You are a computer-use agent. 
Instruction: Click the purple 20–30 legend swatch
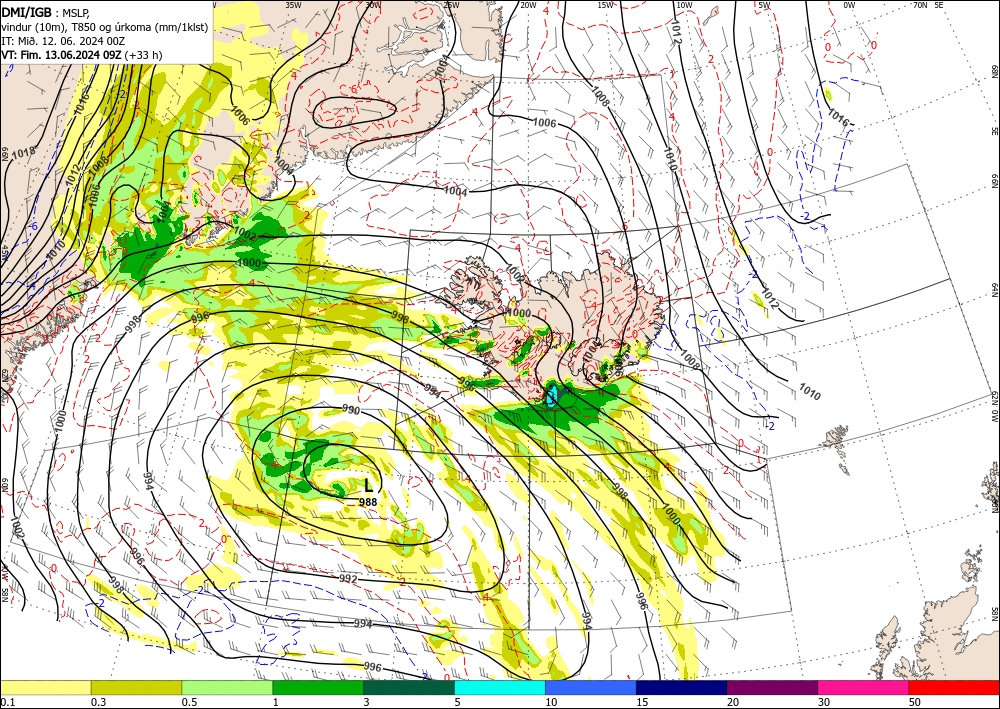tap(772, 687)
